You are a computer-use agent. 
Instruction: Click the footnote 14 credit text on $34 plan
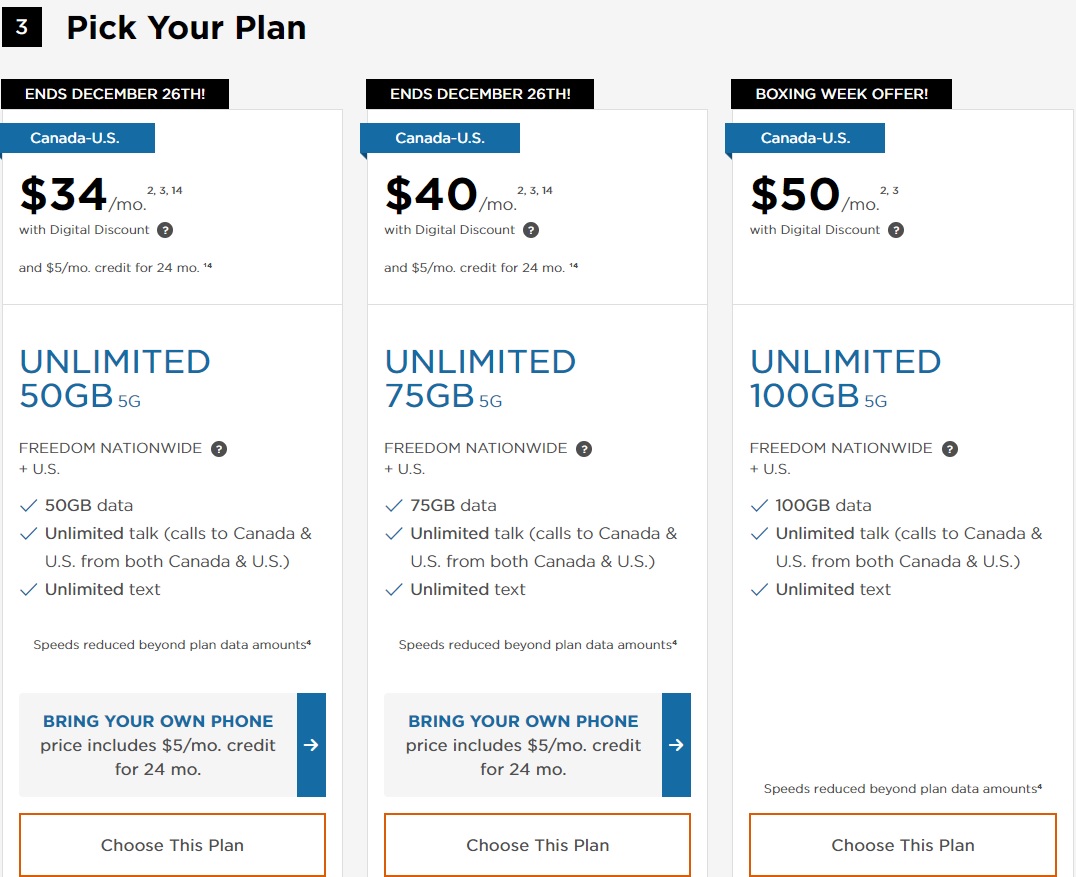[x=115, y=268]
